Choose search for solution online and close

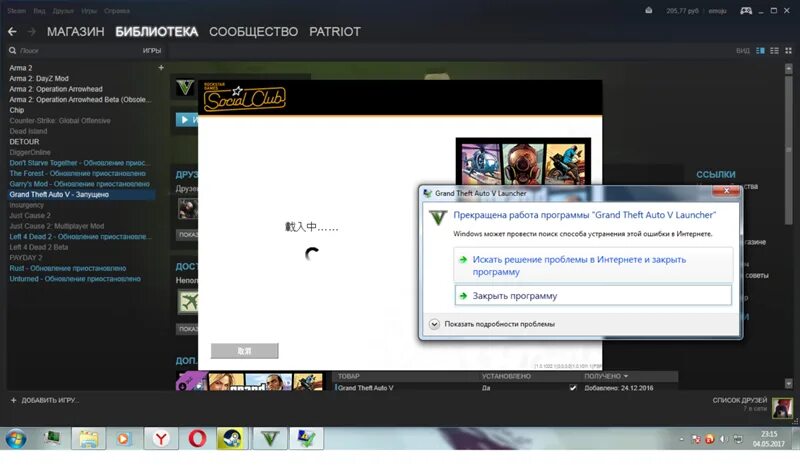[x=593, y=265]
